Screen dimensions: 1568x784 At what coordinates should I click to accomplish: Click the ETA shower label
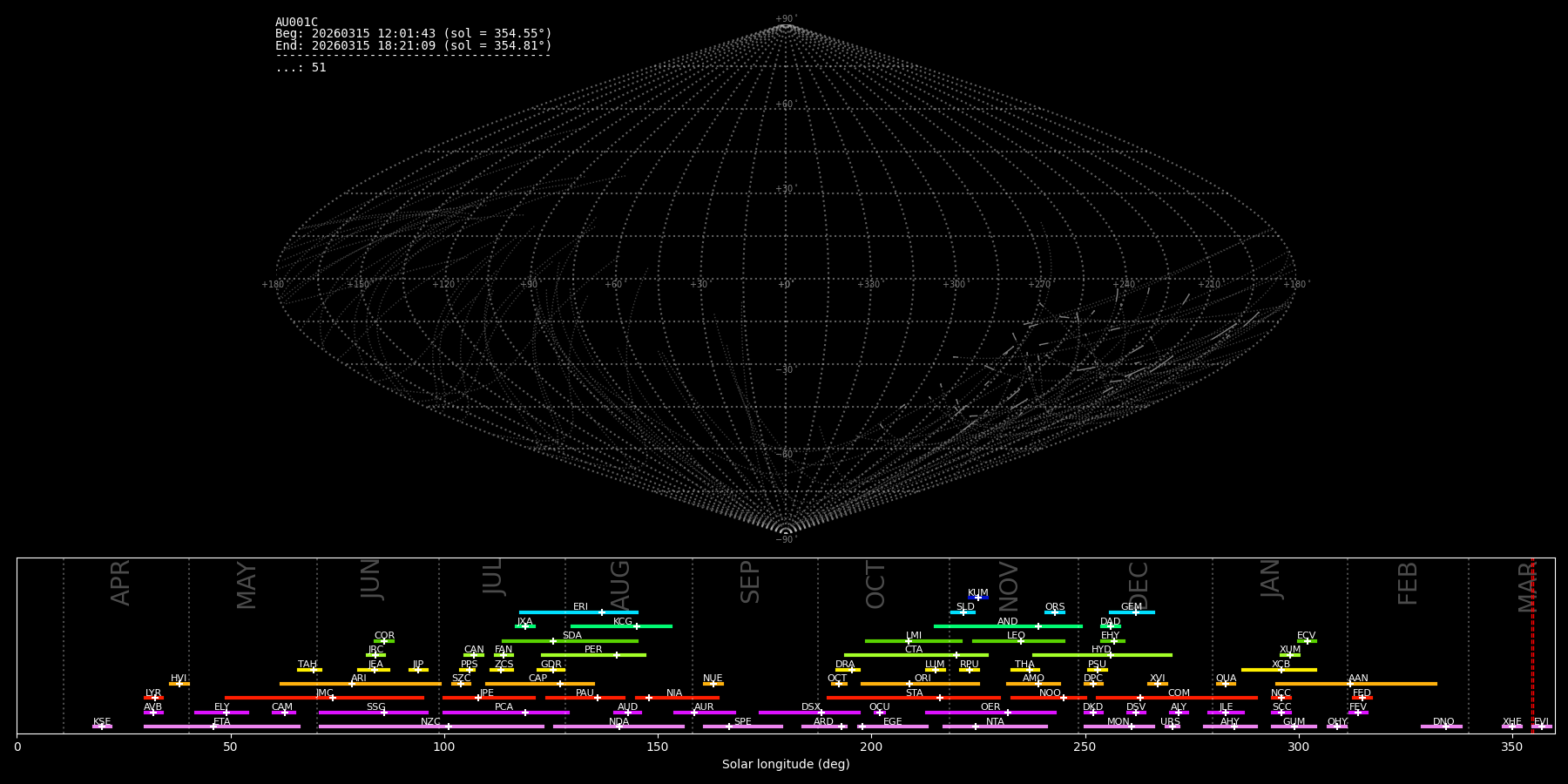[222, 722]
